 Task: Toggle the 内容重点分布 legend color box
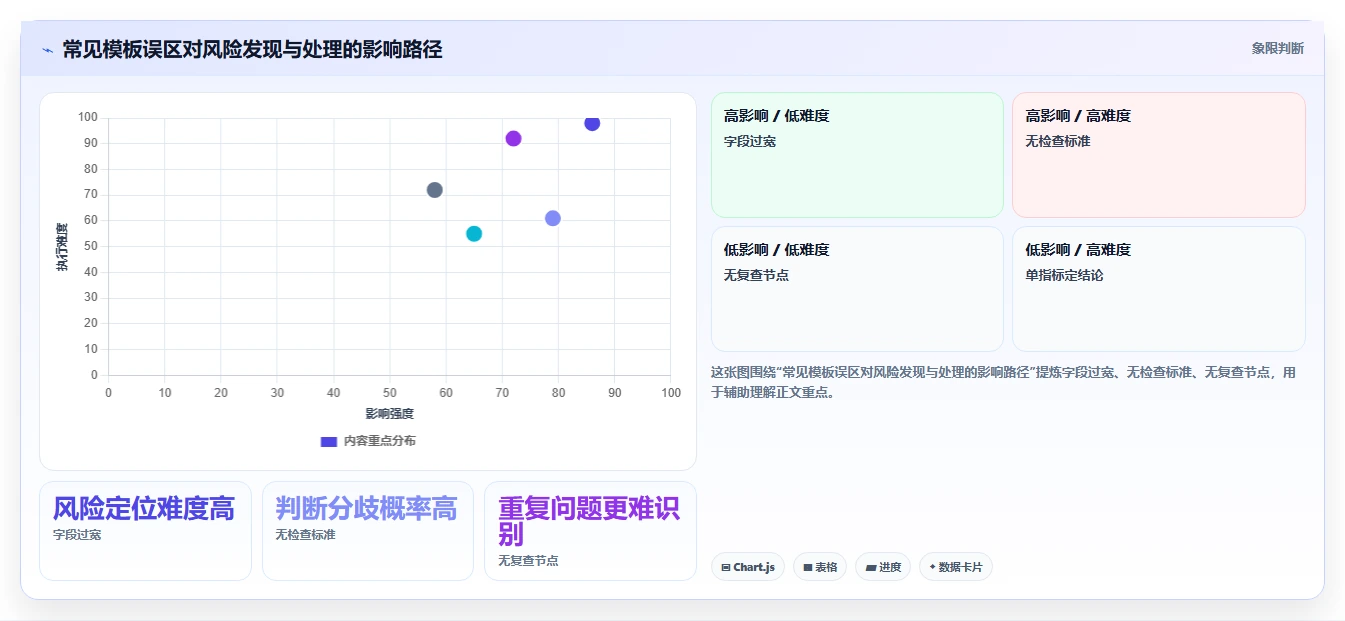pos(328,441)
